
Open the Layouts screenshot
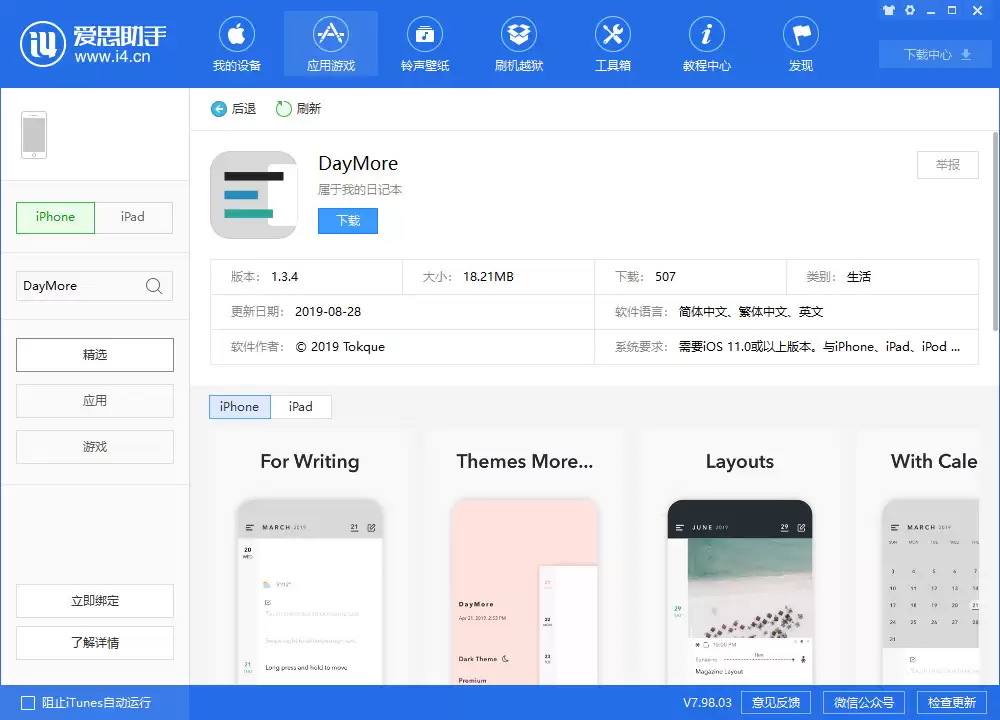coord(740,558)
